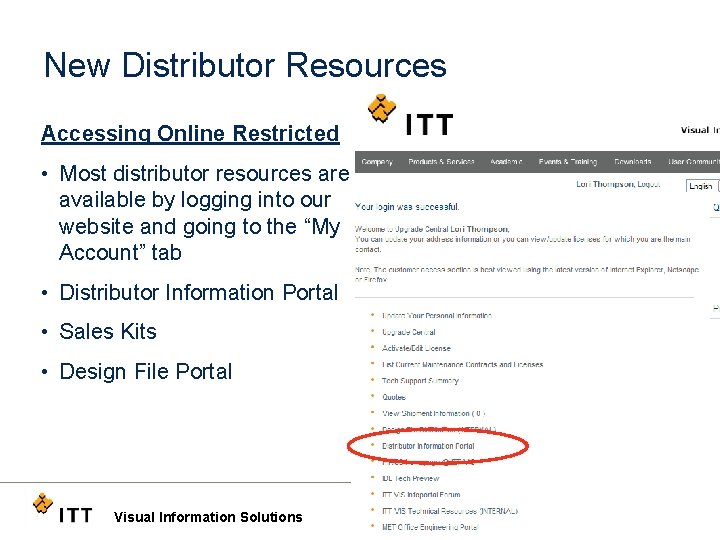Click the 'Sales Kits' bullet text
Viewport: 720px width, 540px height.
(x=108, y=332)
